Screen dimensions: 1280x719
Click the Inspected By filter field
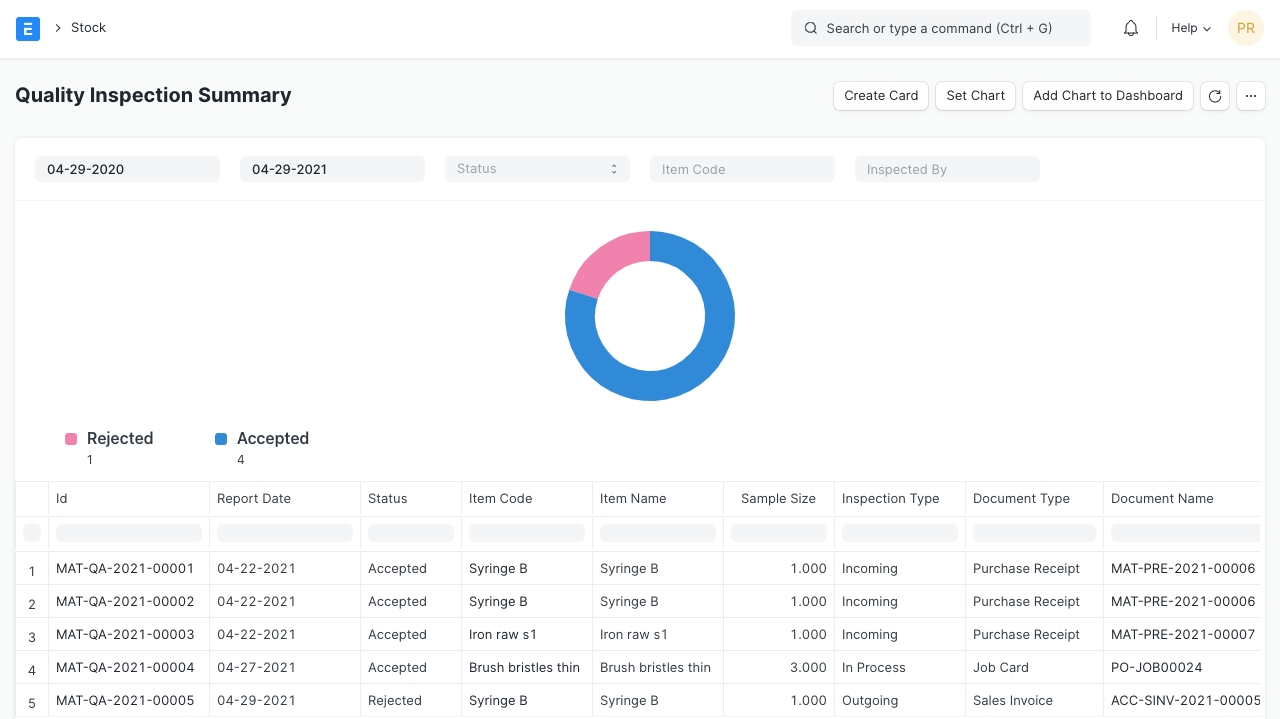947,169
